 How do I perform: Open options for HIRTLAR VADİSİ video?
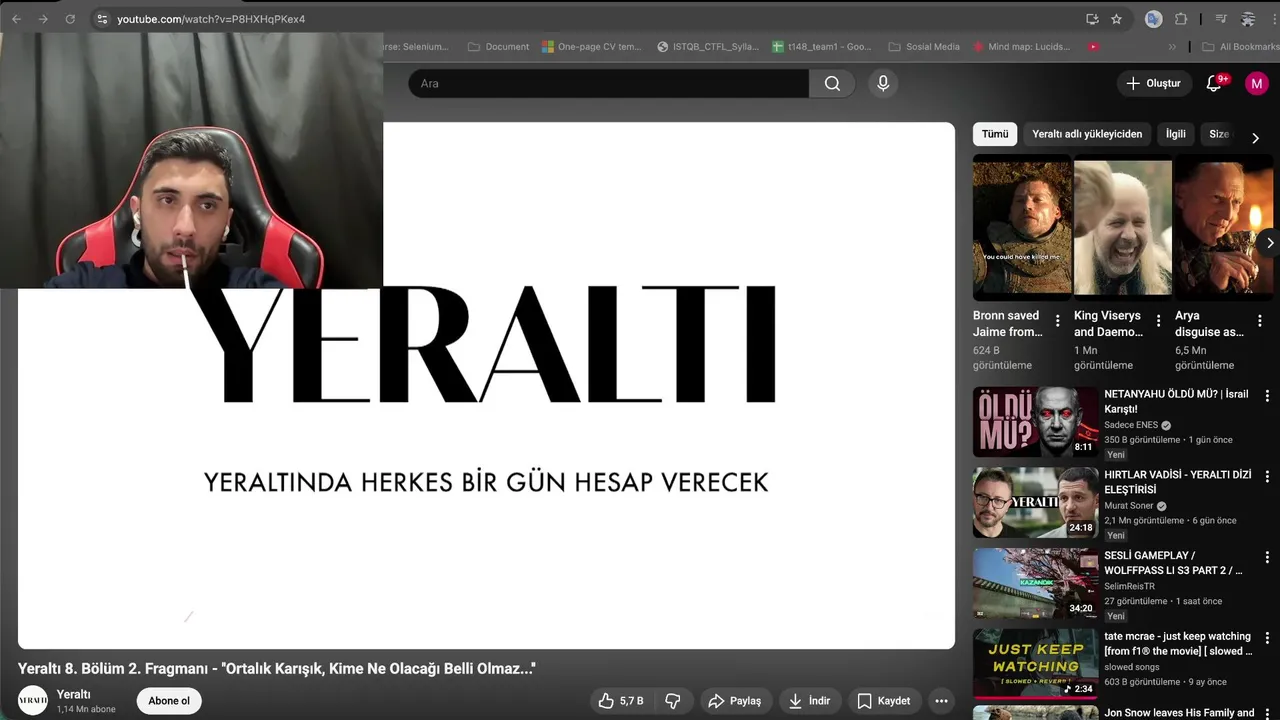point(1267,477)
